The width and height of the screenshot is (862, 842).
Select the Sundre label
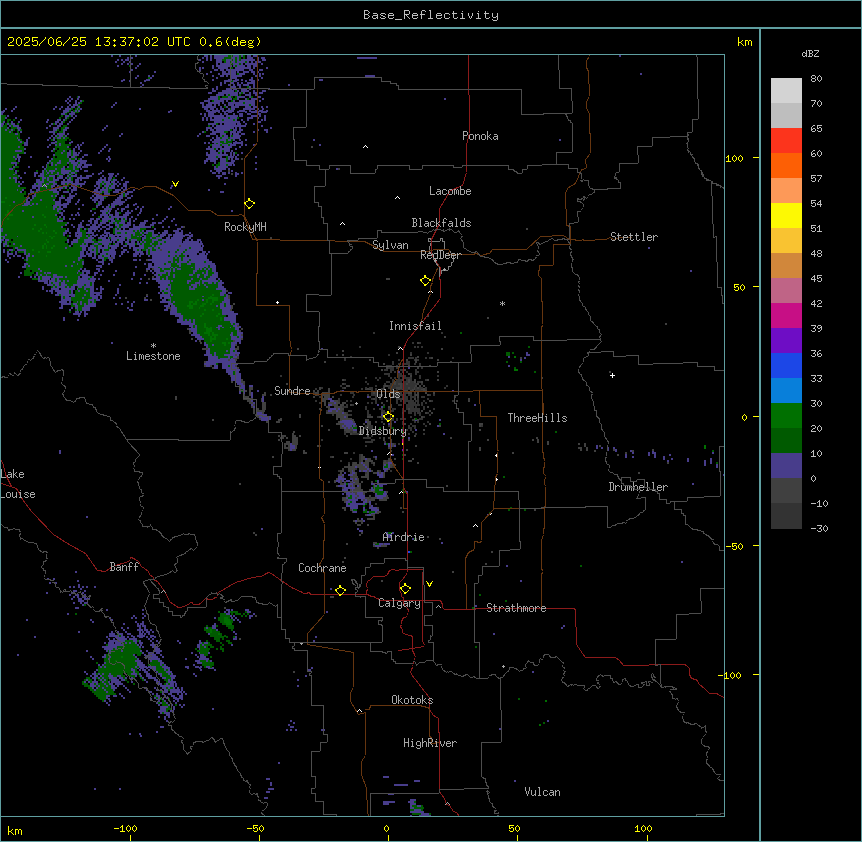click(292, 391)
